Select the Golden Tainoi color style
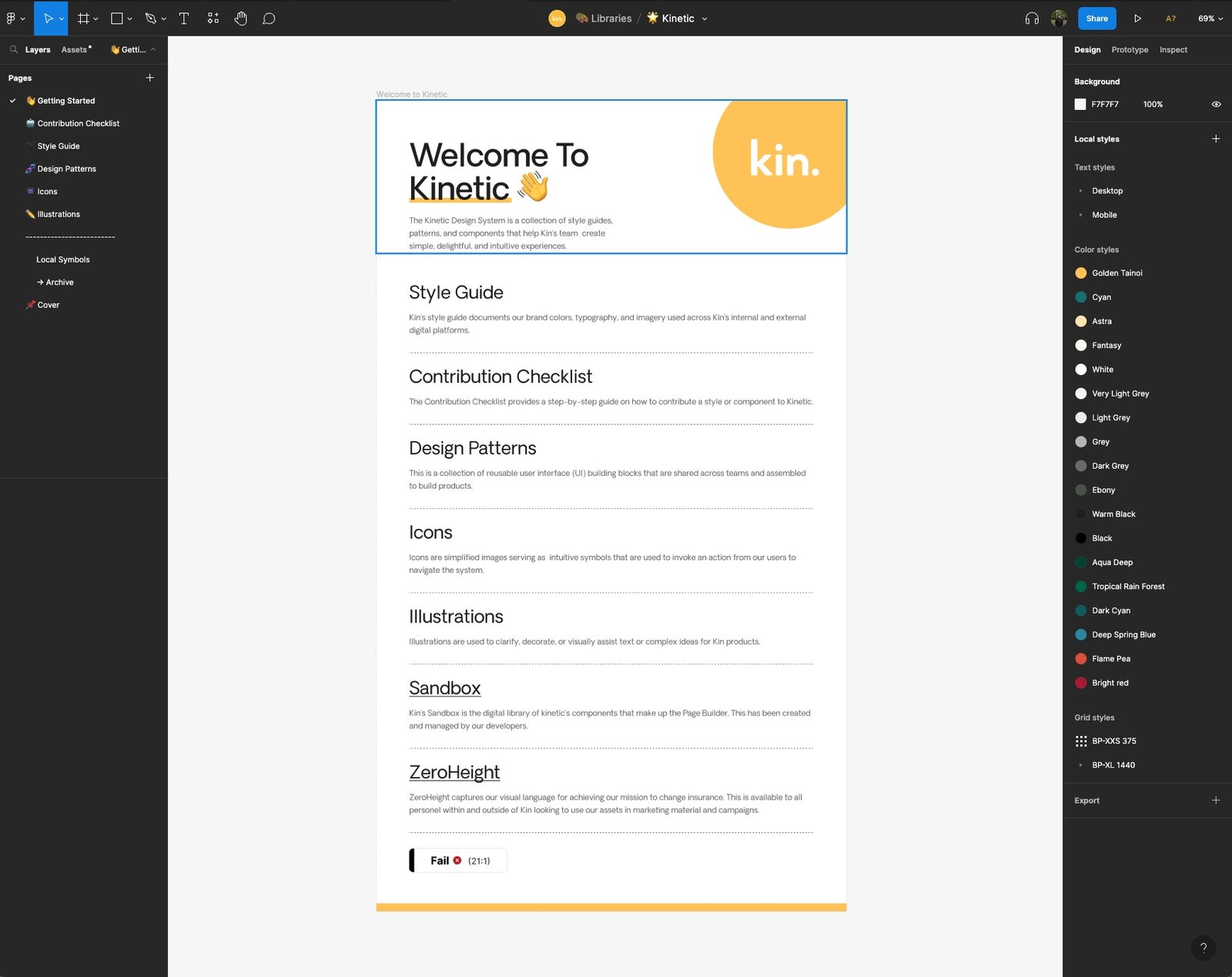Image resolution: width=1232 pixels, height=977 pixels. [1116, 273]
